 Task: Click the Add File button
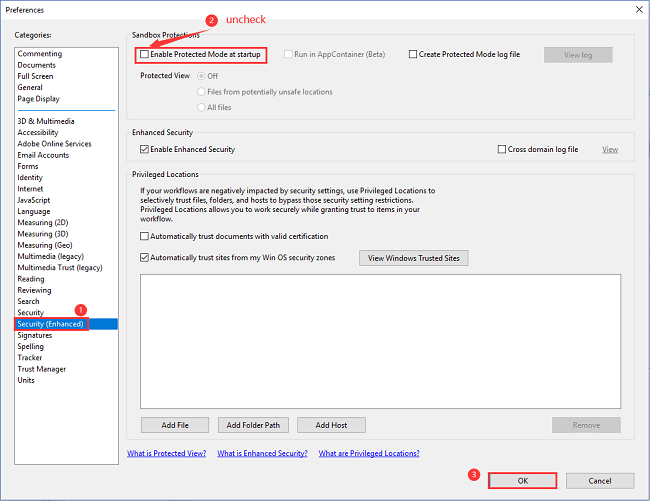click(x=175, y=425)
